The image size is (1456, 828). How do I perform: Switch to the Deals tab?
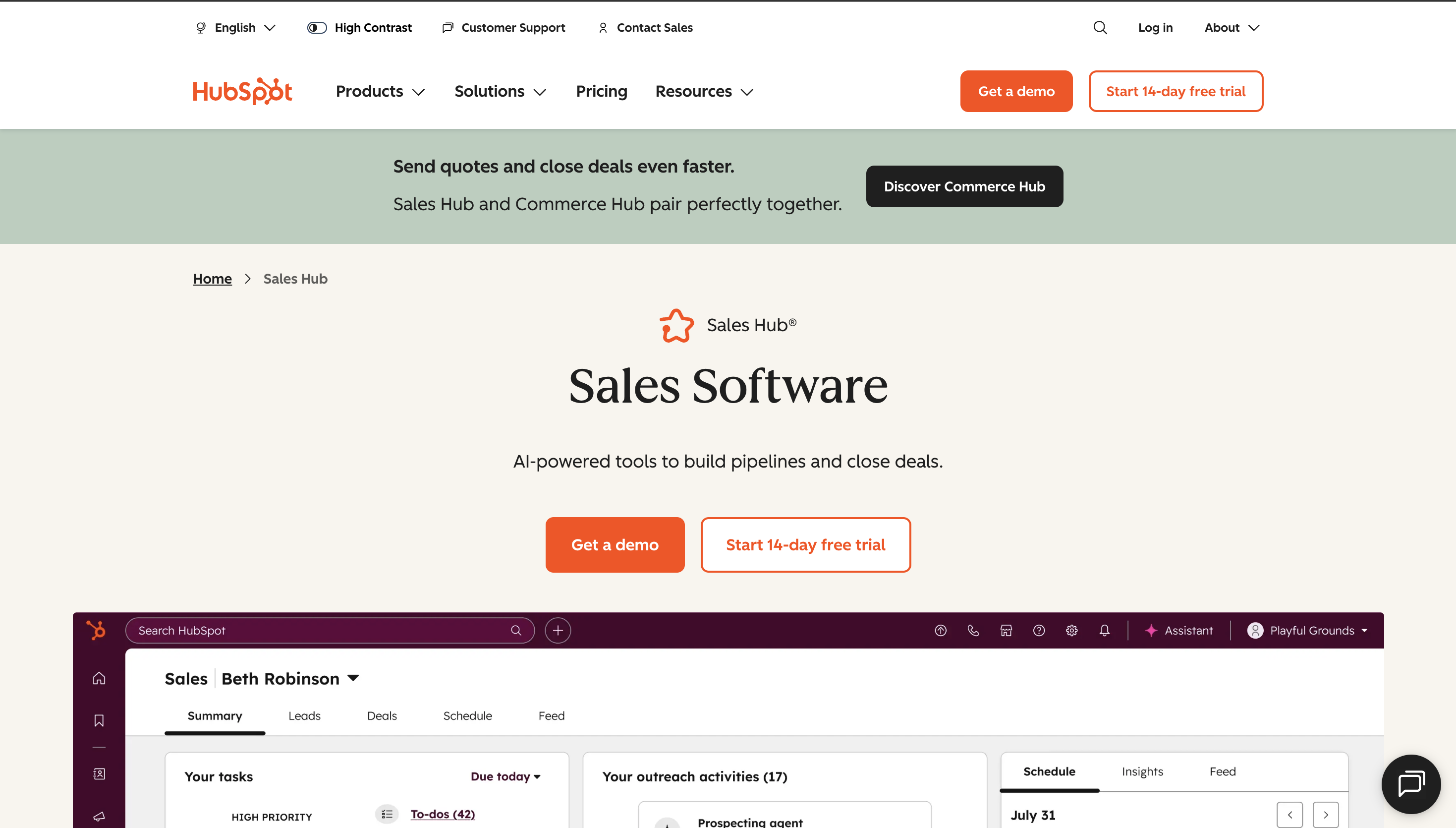tap(382, 715)
